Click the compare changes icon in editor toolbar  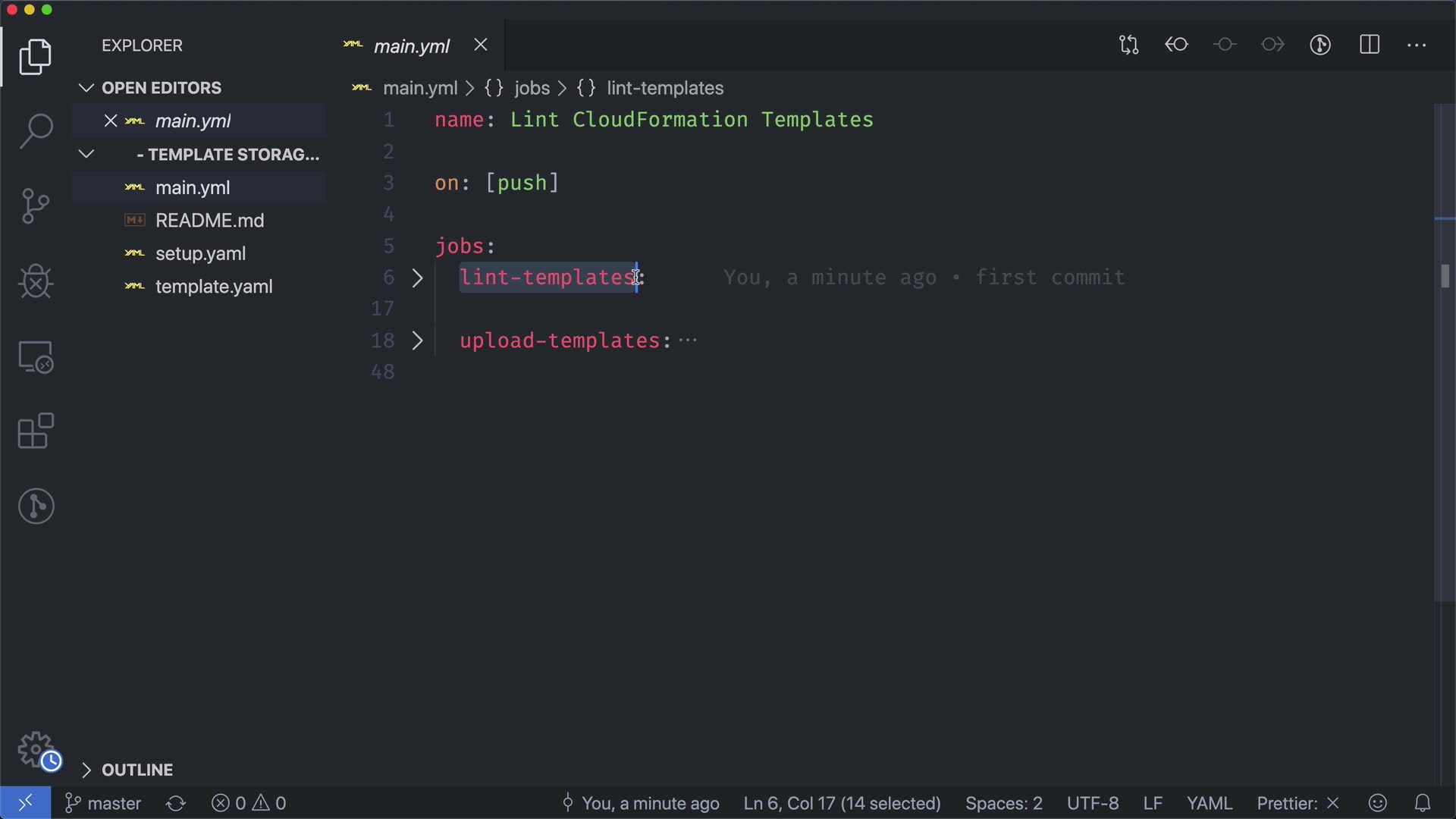(1128, 45)
